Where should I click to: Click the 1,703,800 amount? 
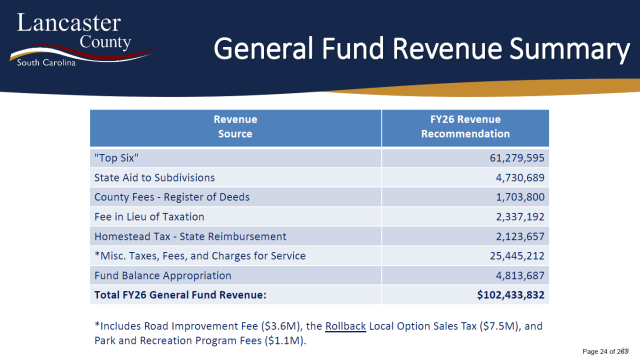tap(520, 197)
